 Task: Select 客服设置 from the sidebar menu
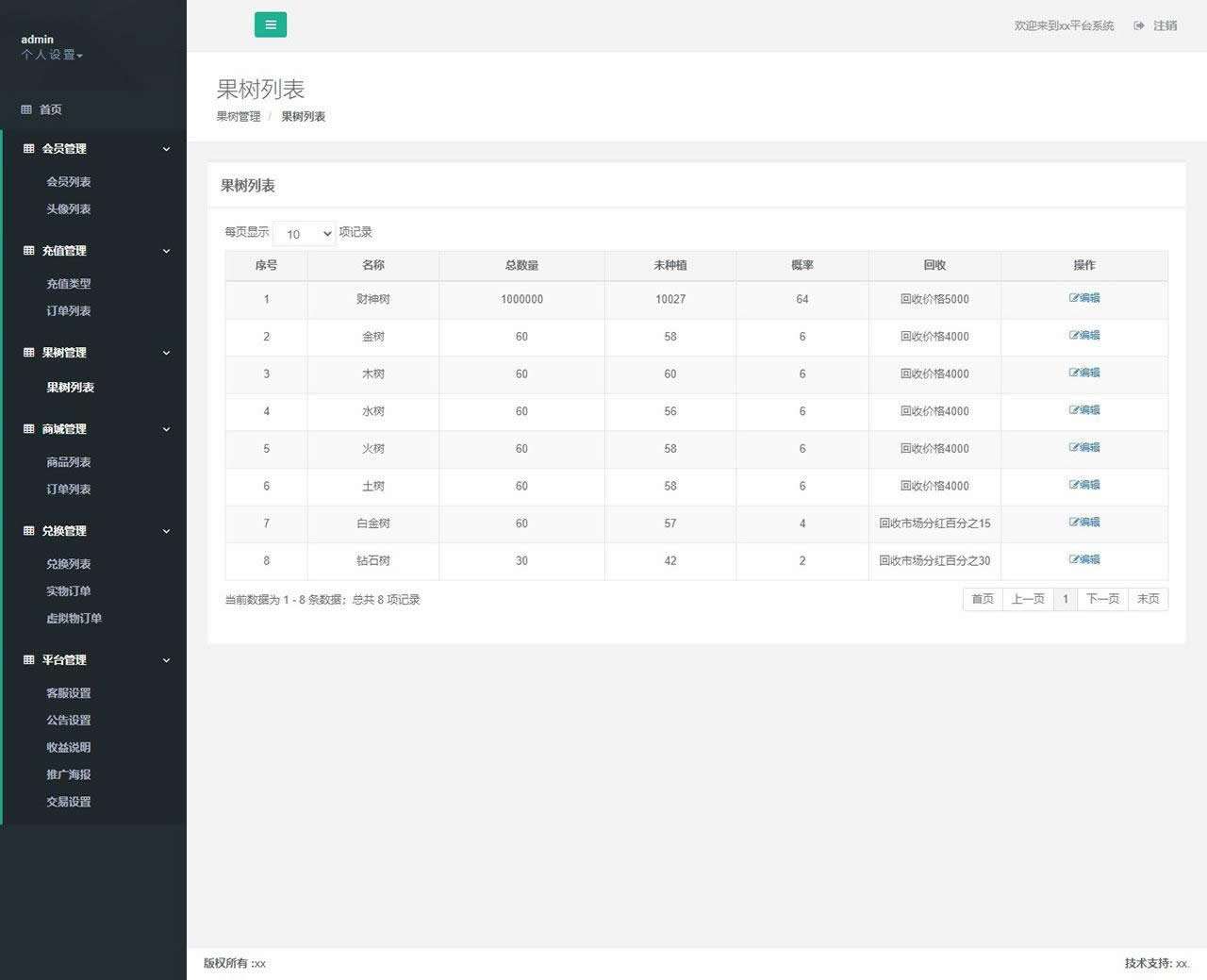click(69, 693)
